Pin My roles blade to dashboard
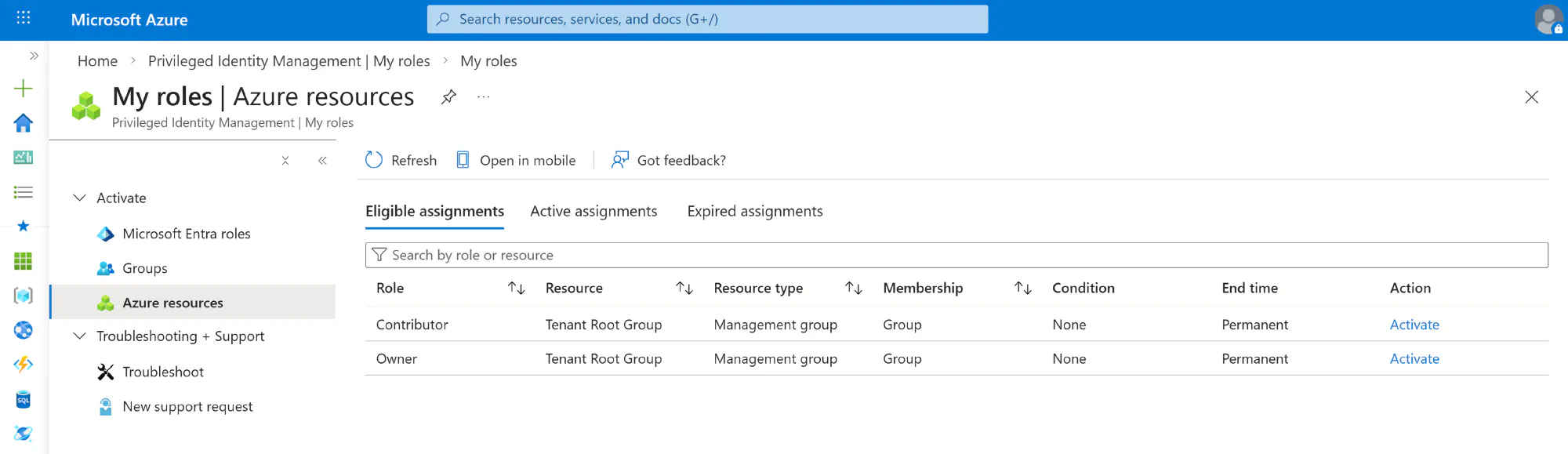 click(x=448, y=97)
